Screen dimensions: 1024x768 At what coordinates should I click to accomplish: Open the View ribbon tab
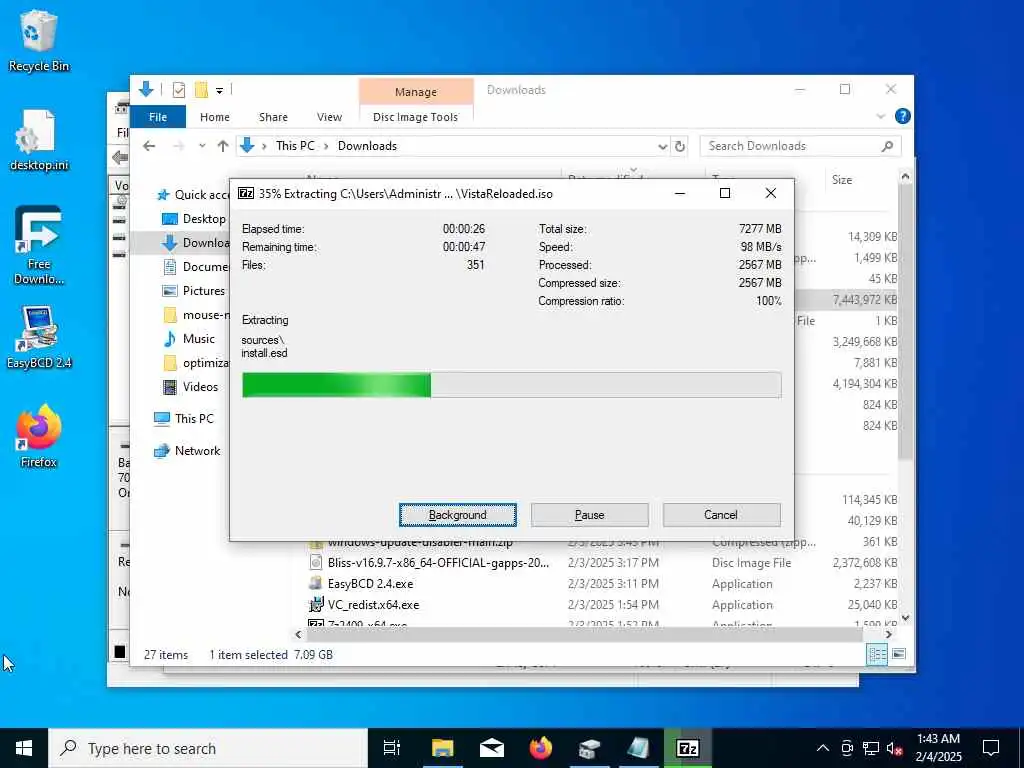[329, 117]
